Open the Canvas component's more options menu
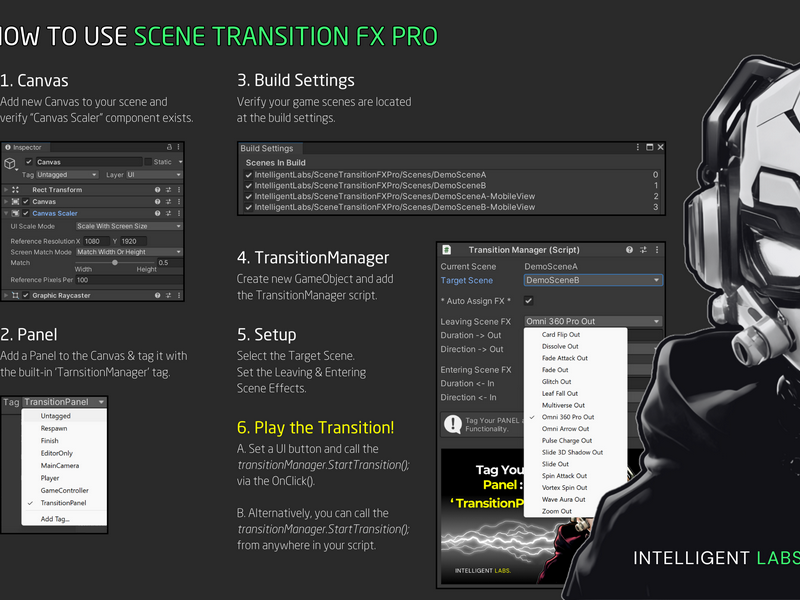Screen dimensions: 800x600 coord(179,202)
